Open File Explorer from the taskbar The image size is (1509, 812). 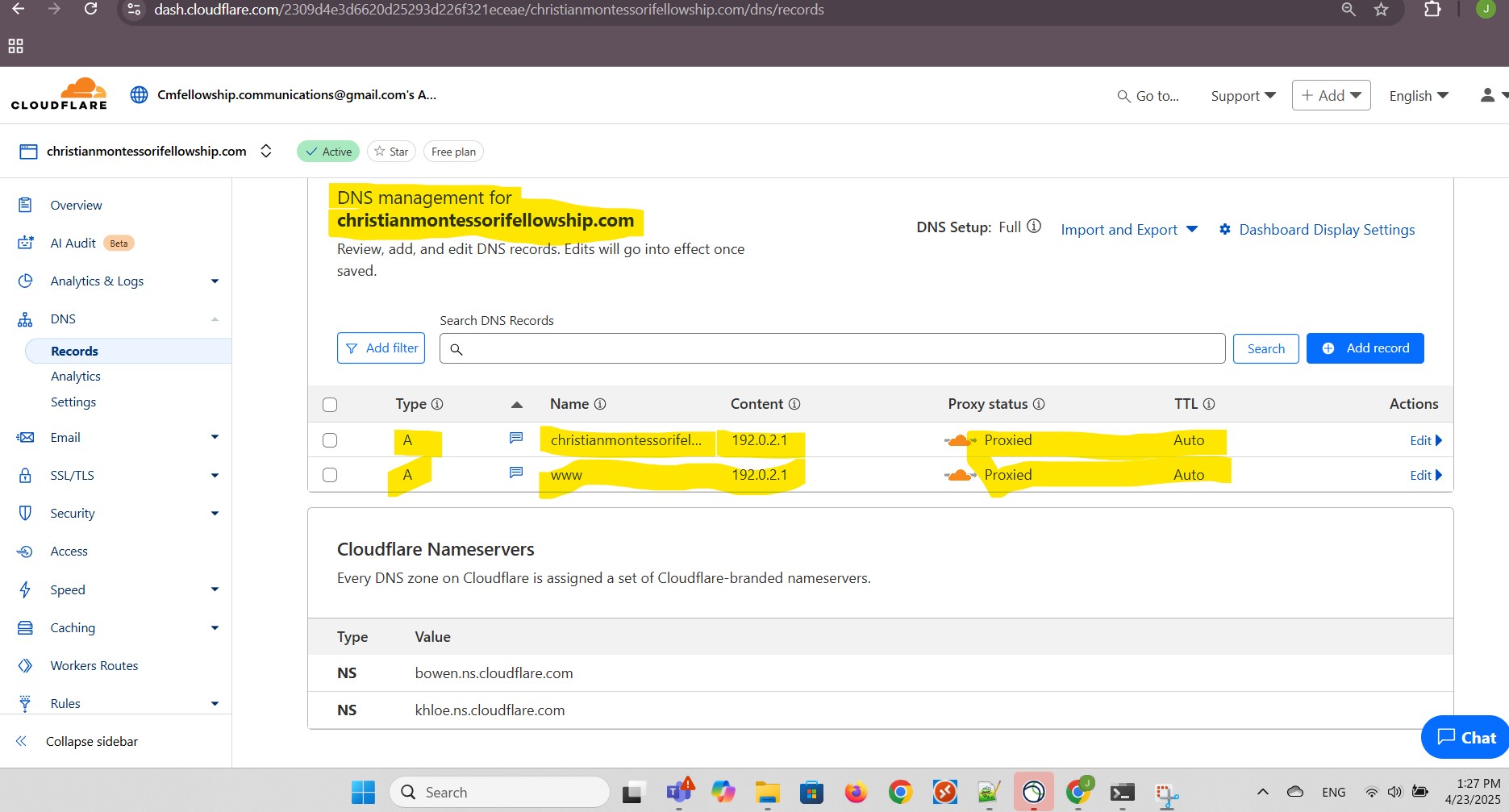(767, 793)
